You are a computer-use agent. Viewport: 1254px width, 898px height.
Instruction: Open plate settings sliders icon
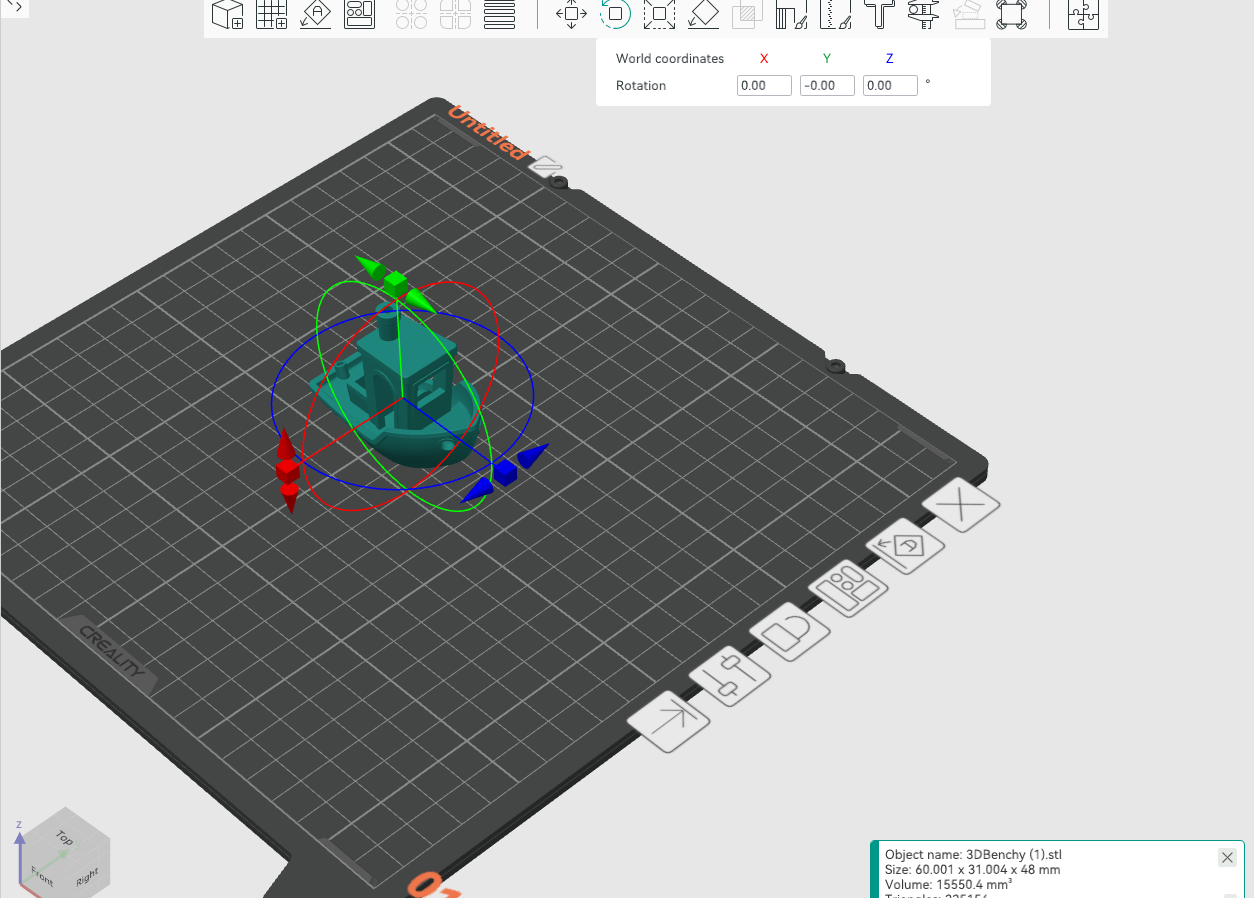730,676
